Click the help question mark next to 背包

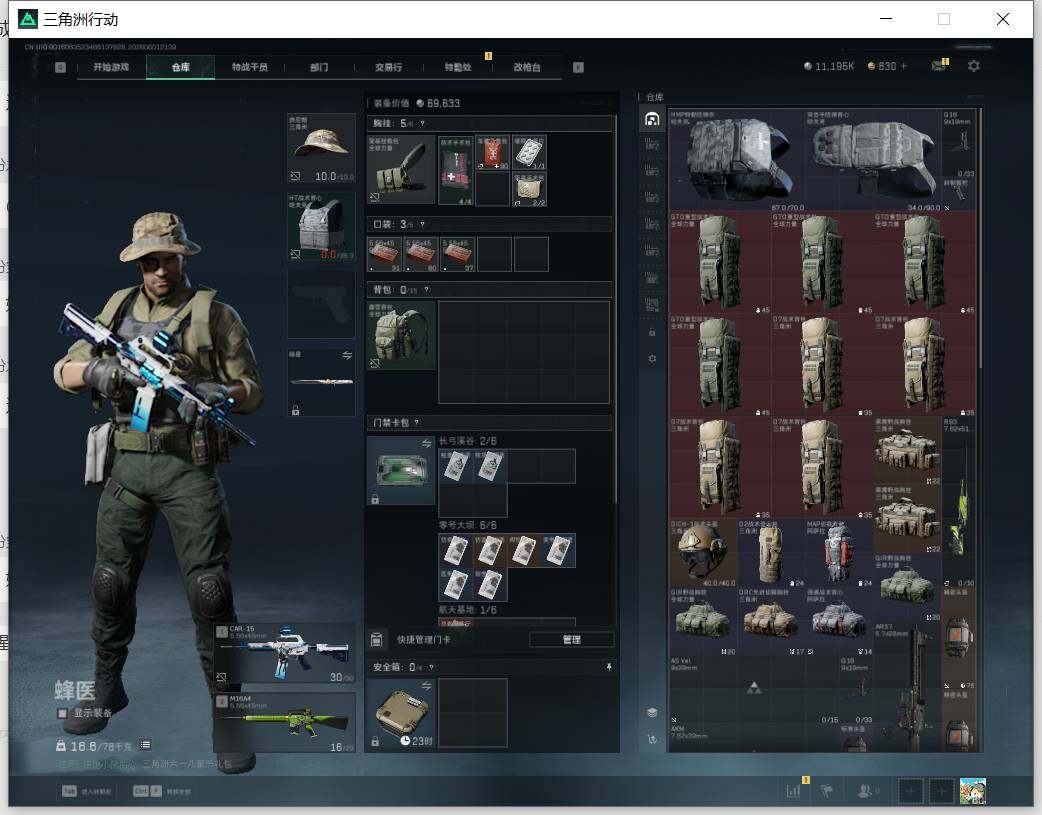click(x=427, y=290)
